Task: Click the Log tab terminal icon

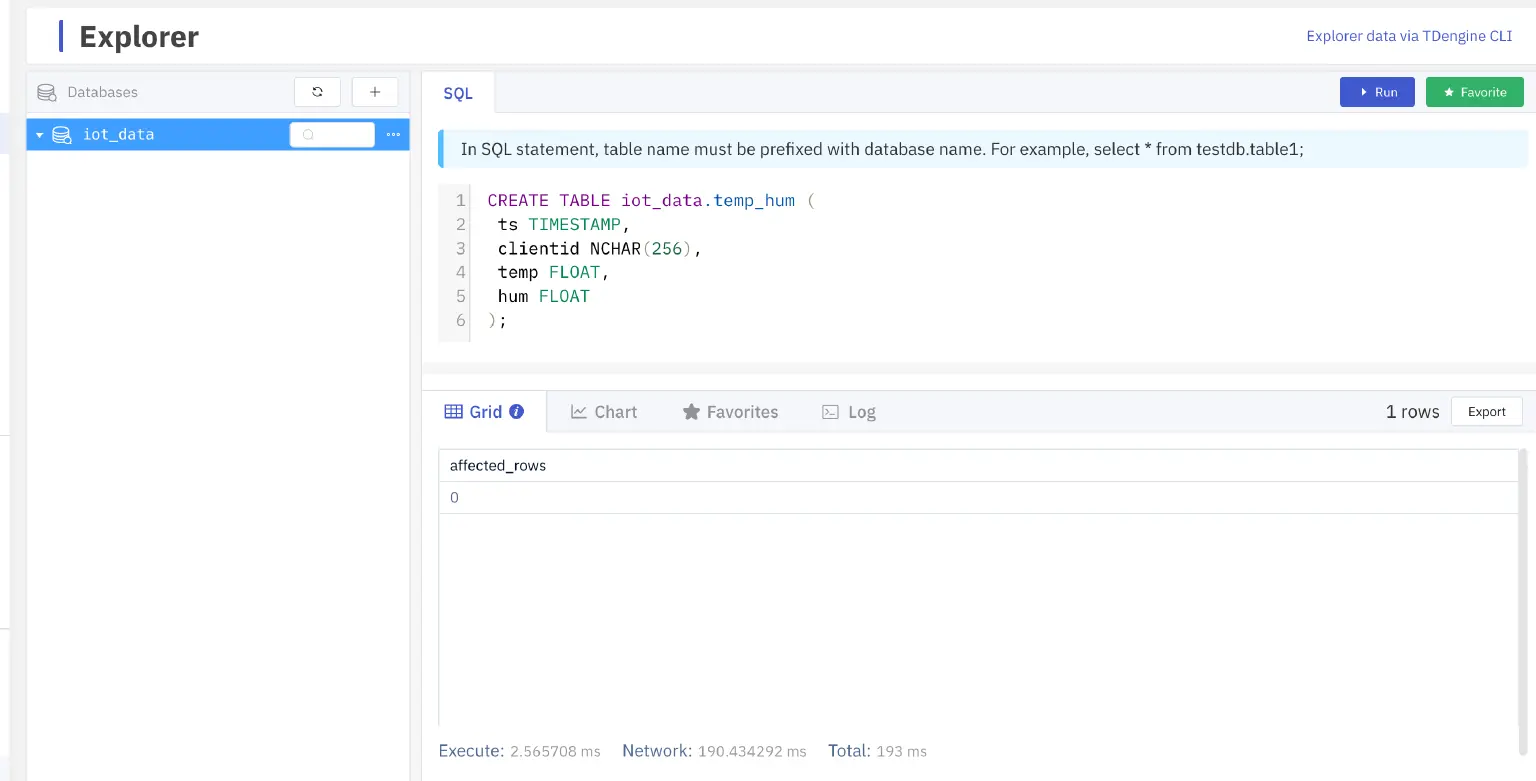Action: point(830,412)
